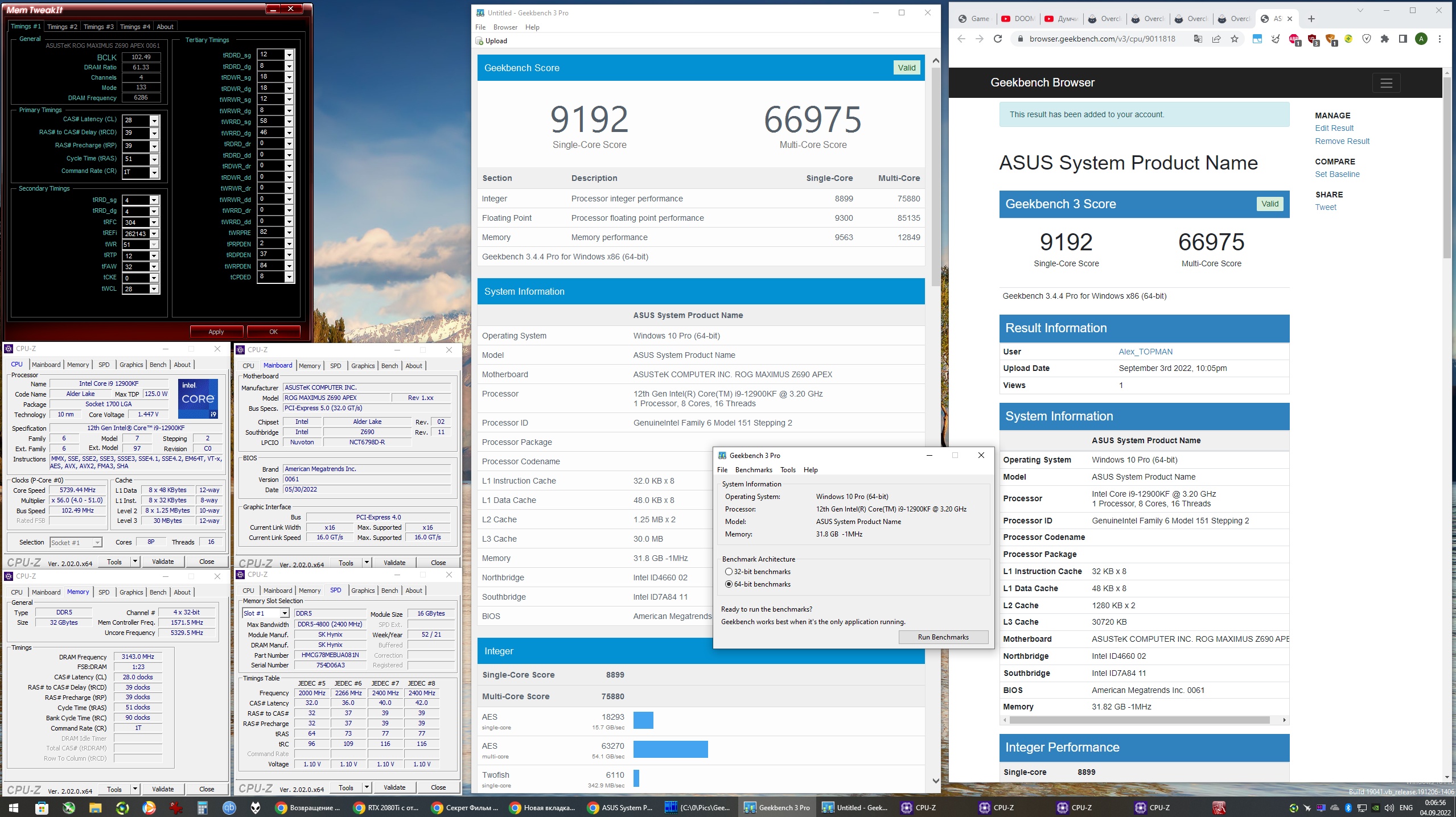Image resolution: width=1456 pixels, height=817 pixels.
Task: Click OK button in MemTweakIt
Action: 274,332
